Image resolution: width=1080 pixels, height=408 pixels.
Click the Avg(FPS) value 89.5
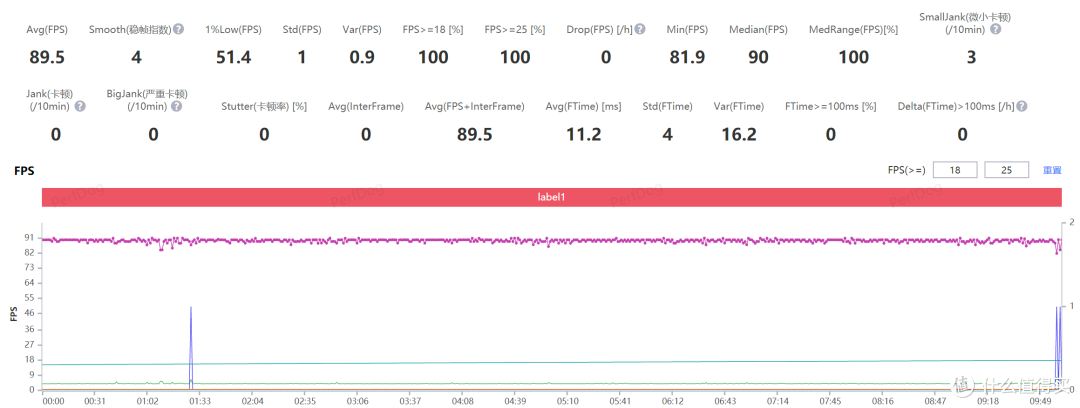pos(47,57)
